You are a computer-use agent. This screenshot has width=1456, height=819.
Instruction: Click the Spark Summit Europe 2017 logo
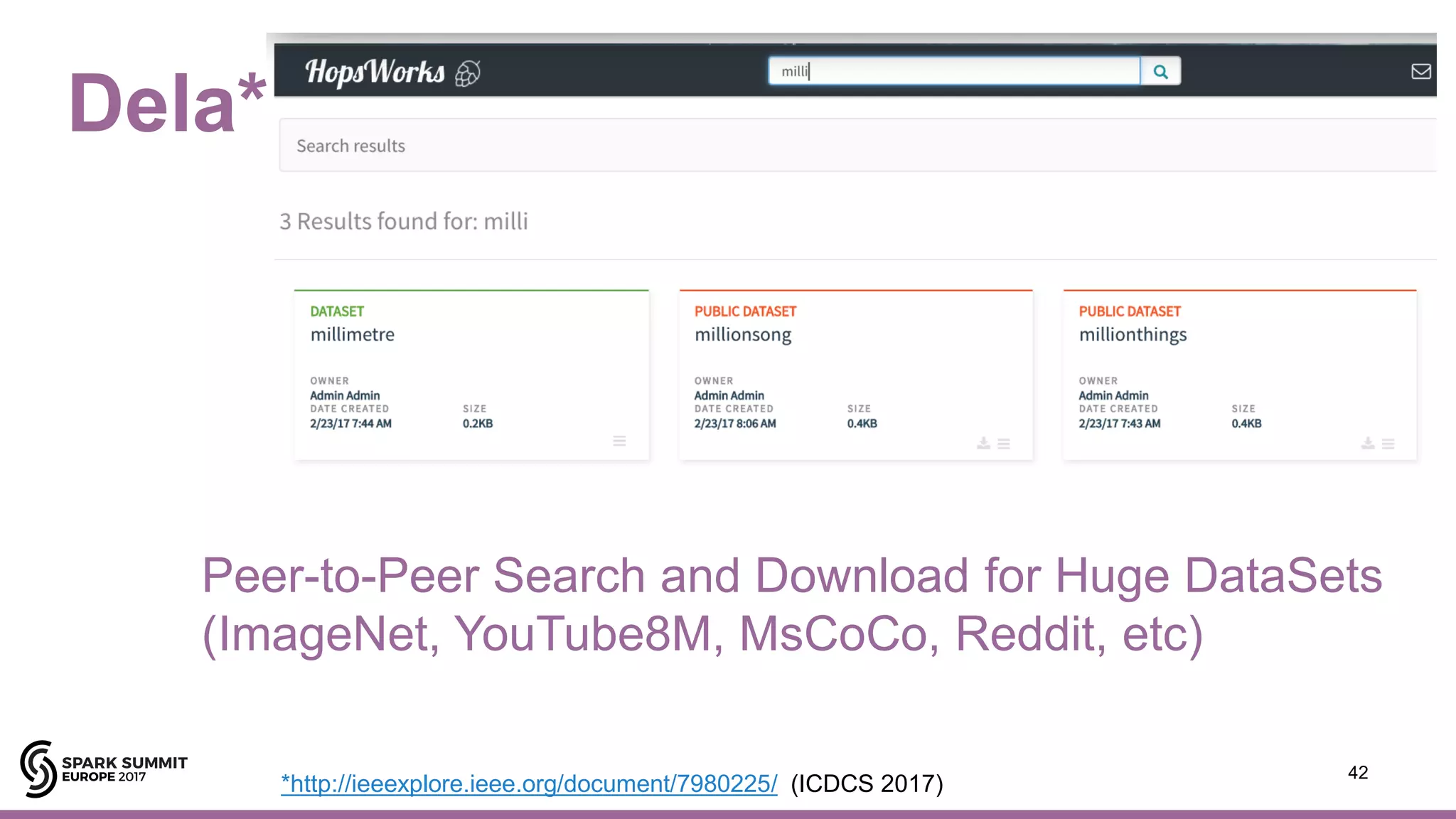pyautogui.click(x=104, y=769)
